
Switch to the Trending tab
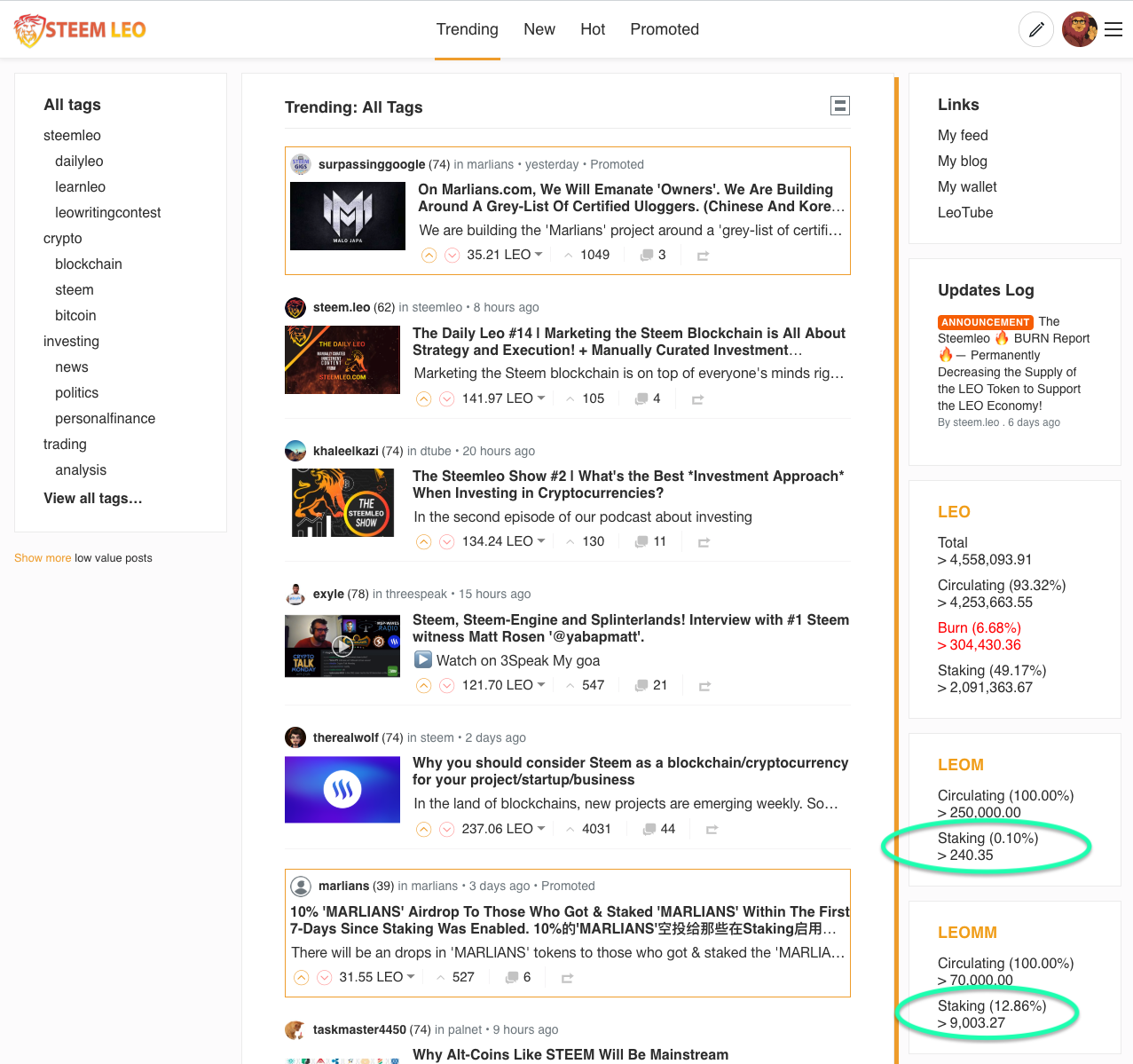[468, 30]
